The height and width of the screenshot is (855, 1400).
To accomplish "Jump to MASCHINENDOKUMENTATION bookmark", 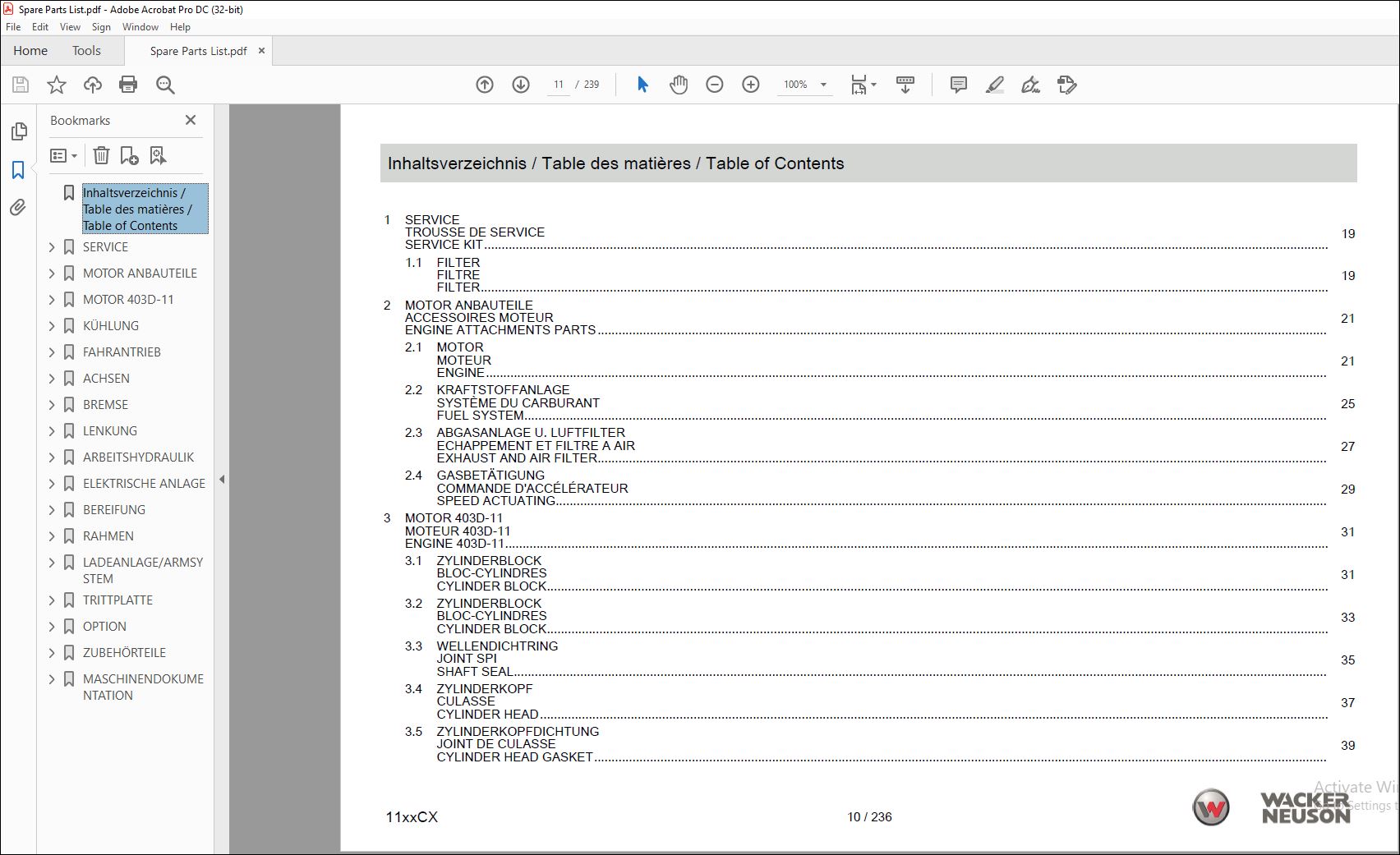I will [143, 687].
